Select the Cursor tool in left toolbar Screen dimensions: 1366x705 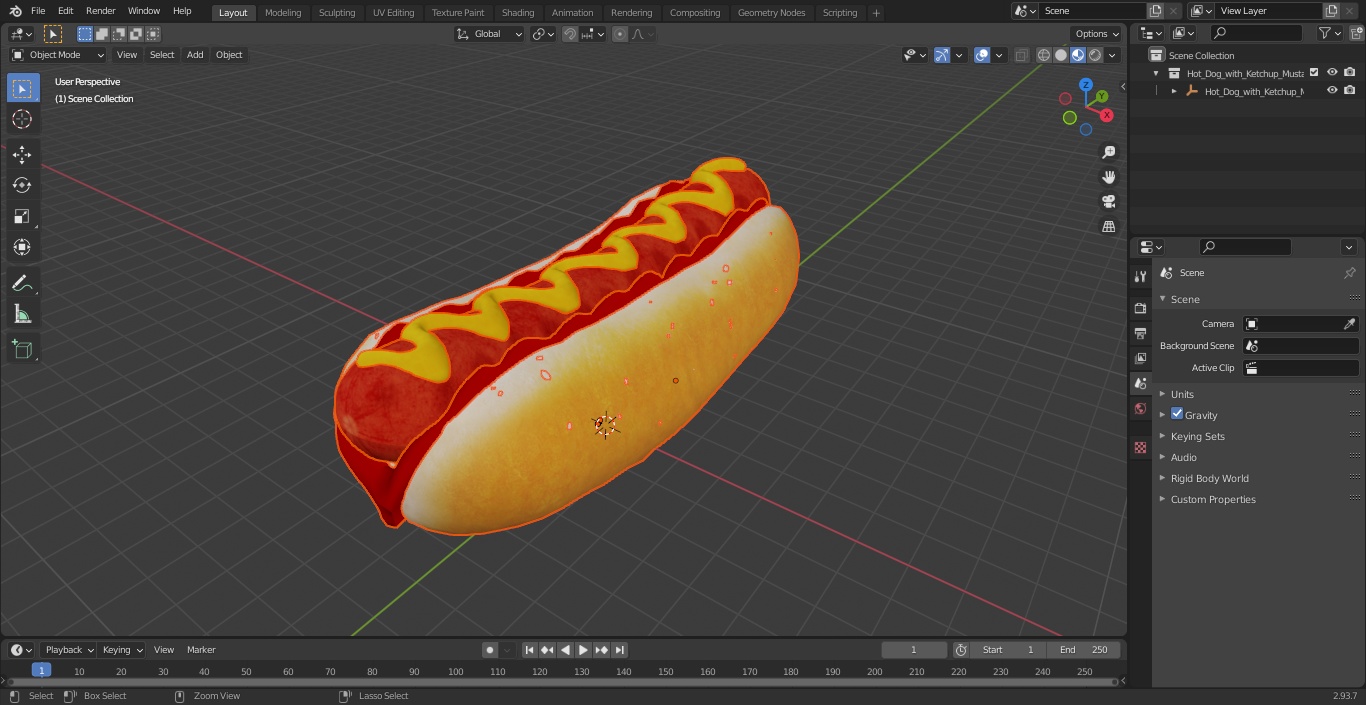click(22, 119)
